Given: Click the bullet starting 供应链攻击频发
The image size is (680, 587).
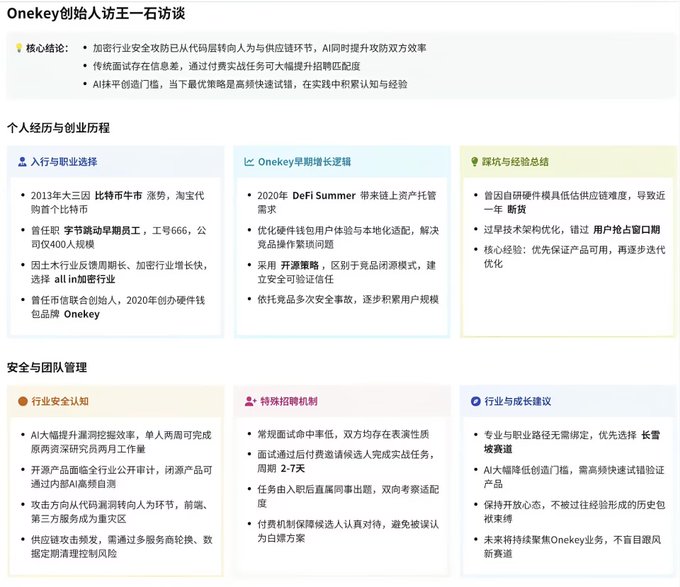Looking at the screenshot, I should [121, 547].
